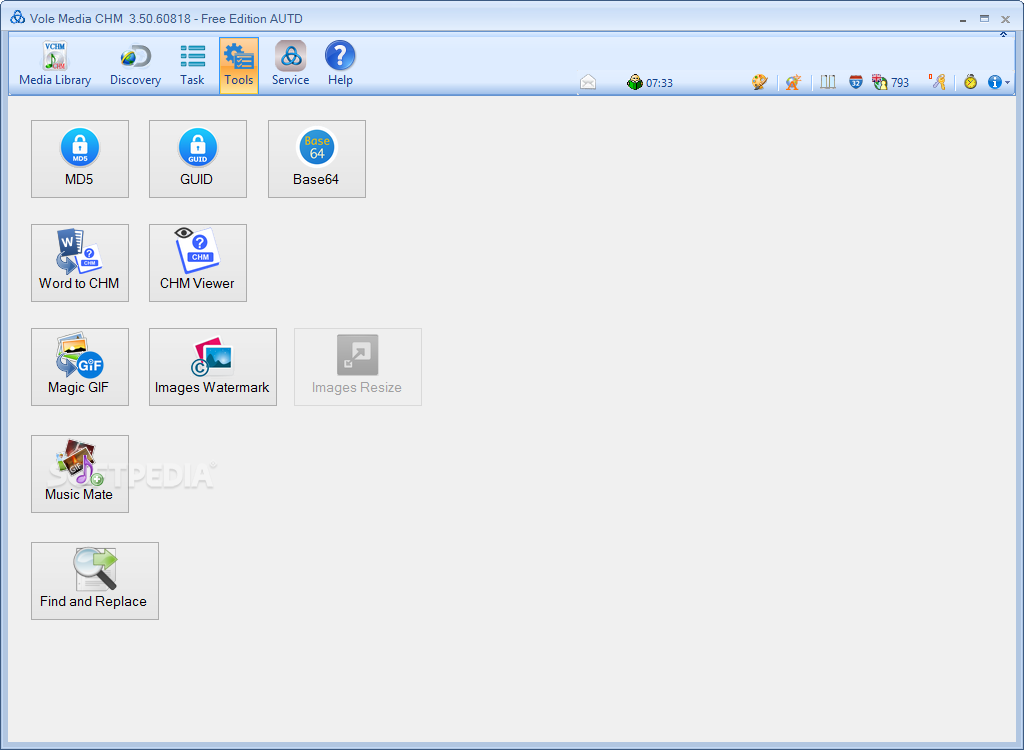Open the Magic GIF tool
The height and width of the screenshot is (750, 1024).
(80, 367)
